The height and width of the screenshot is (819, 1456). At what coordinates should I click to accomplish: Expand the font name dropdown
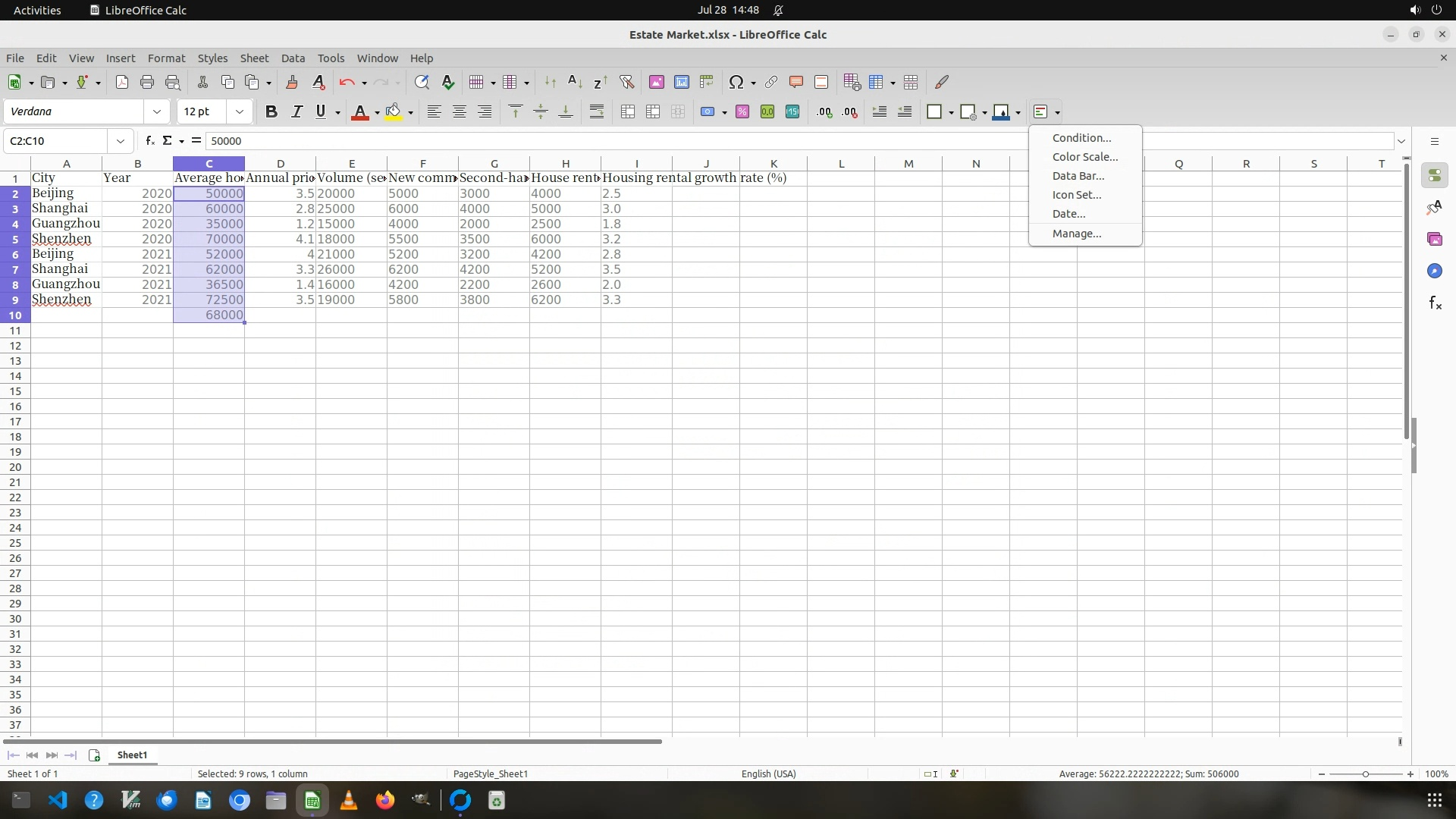(157, 112)
